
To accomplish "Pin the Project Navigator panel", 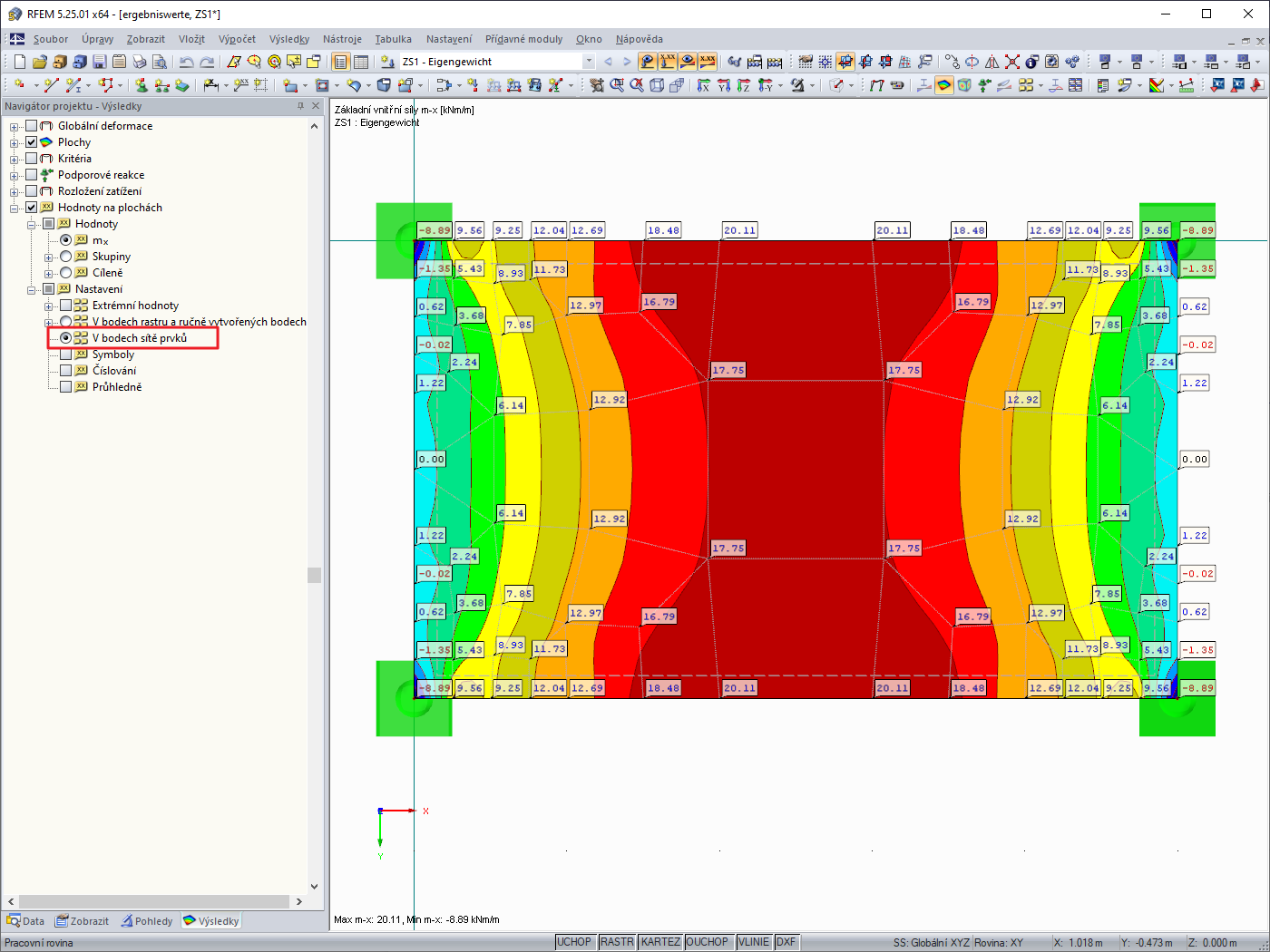I will pos(301,106).
